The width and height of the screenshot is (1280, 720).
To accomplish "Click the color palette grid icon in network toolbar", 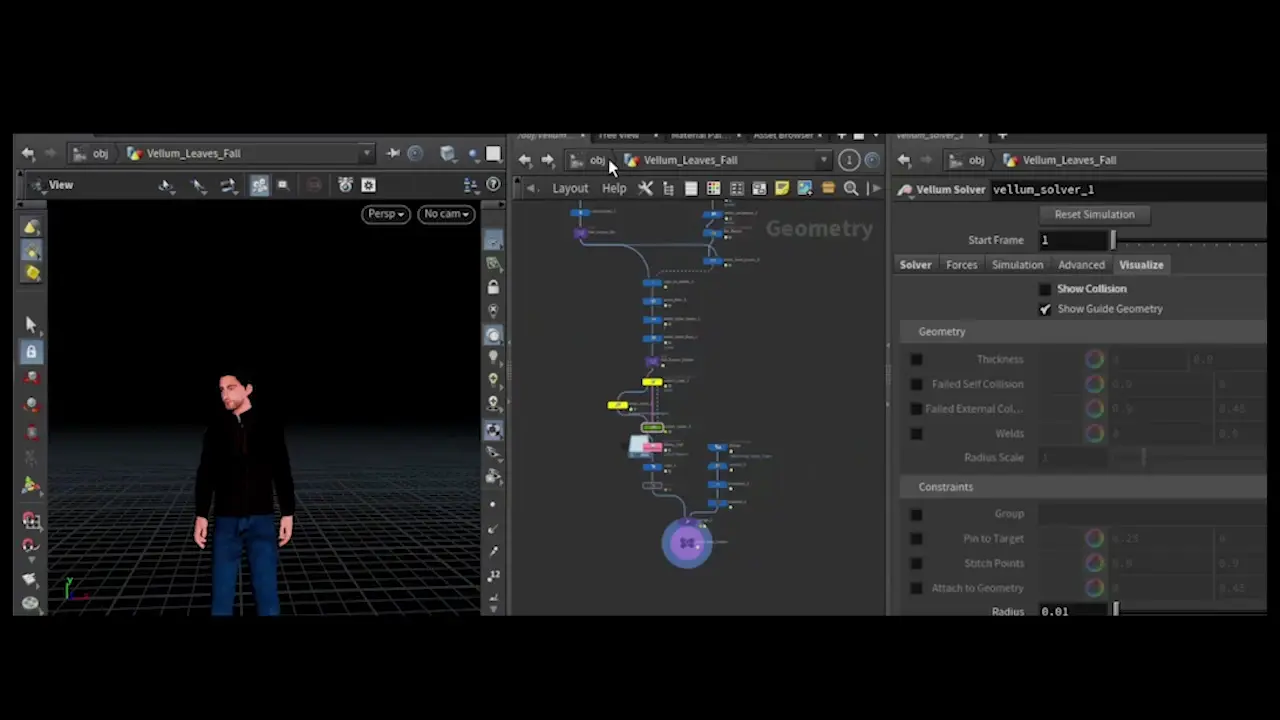I will 713,188.
